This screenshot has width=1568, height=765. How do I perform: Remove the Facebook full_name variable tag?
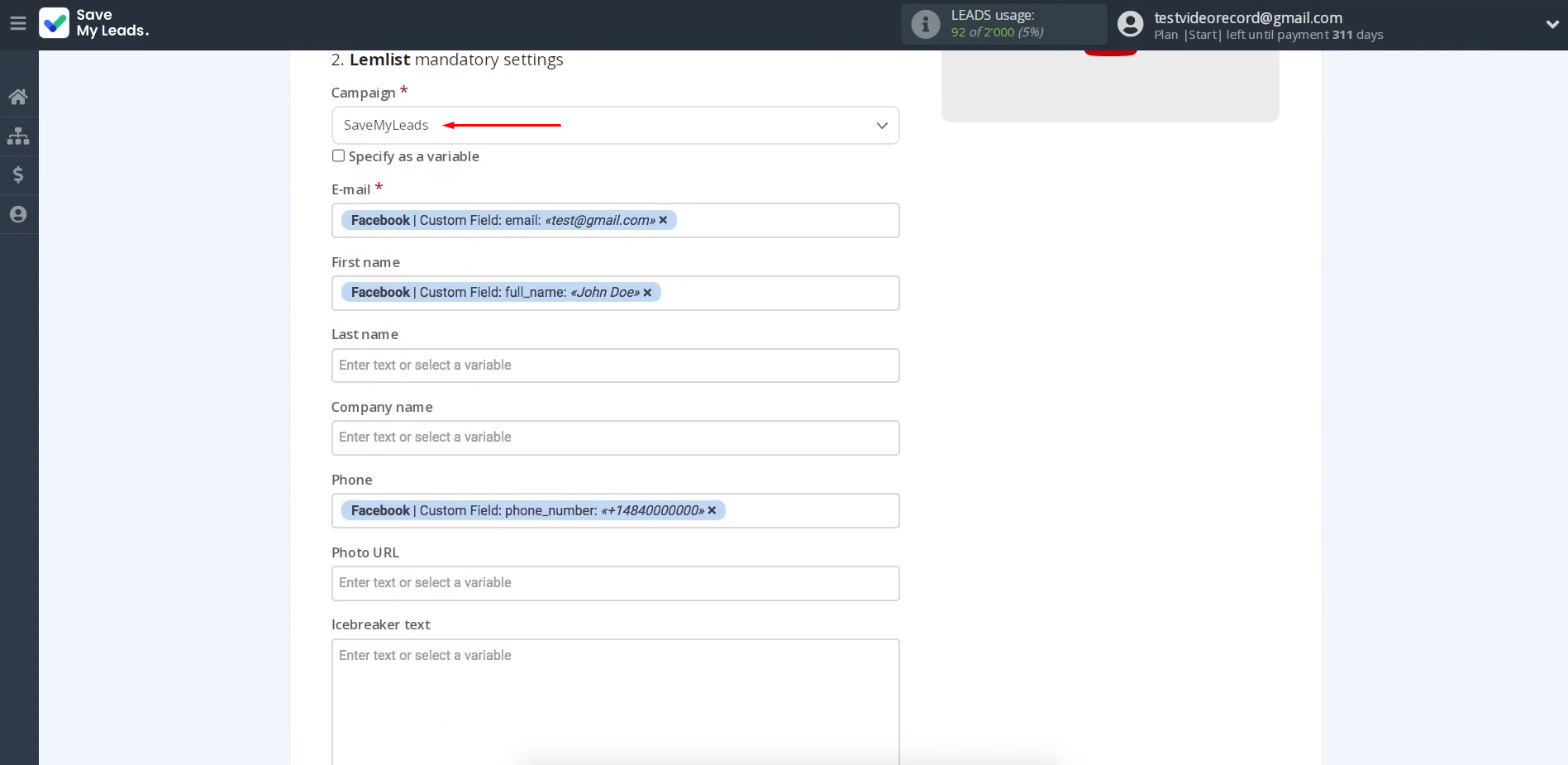pos(647,293)
